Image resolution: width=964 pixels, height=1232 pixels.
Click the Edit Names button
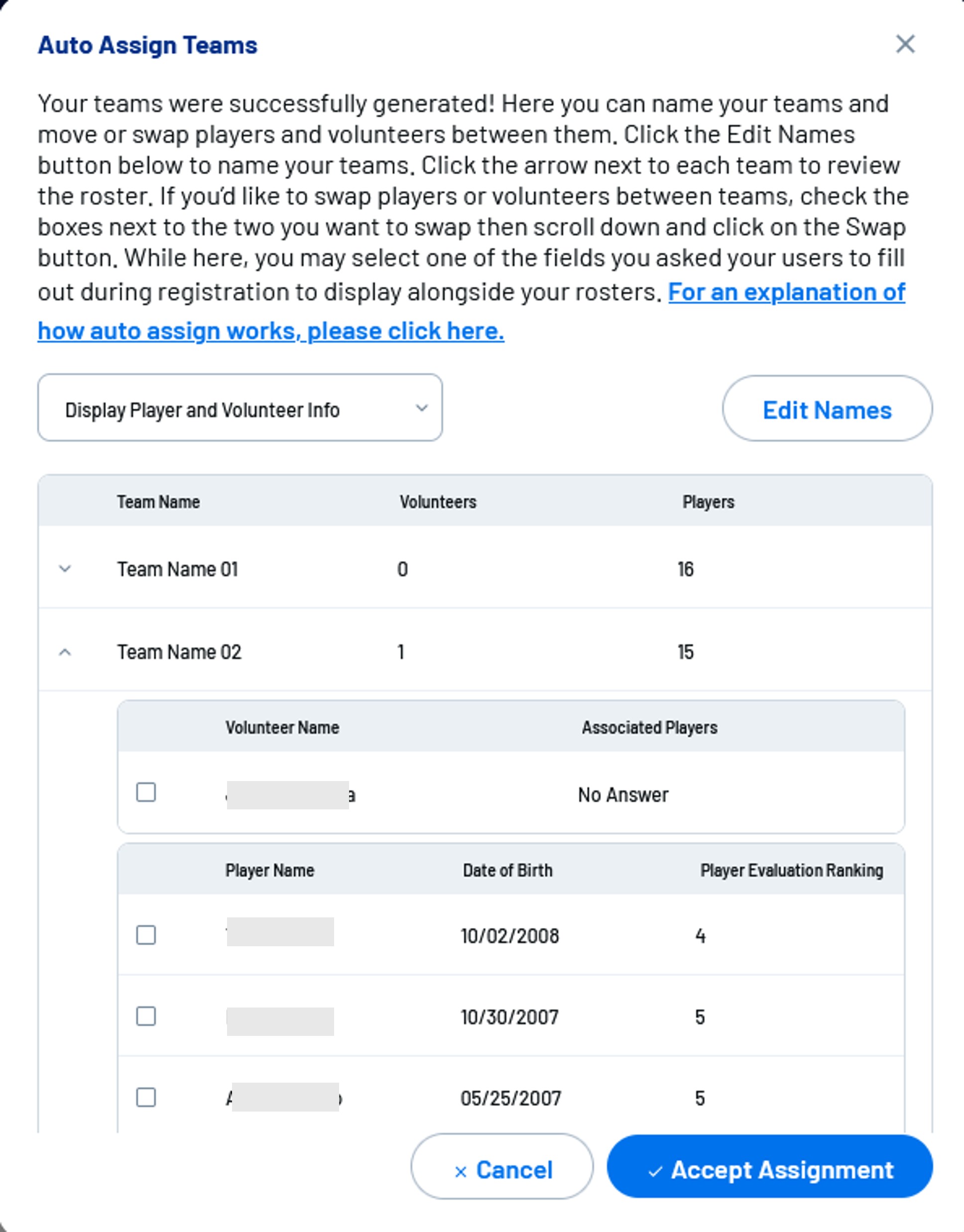point(827,409)
